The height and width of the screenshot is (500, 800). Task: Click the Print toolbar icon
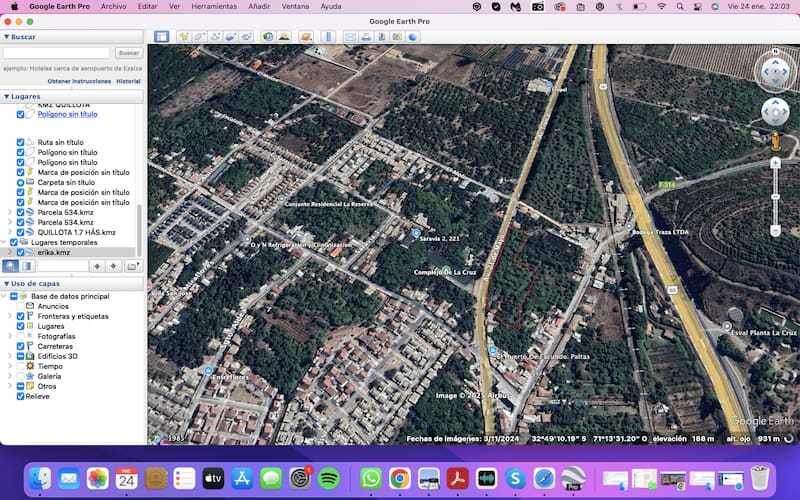[x=366, y=37]
